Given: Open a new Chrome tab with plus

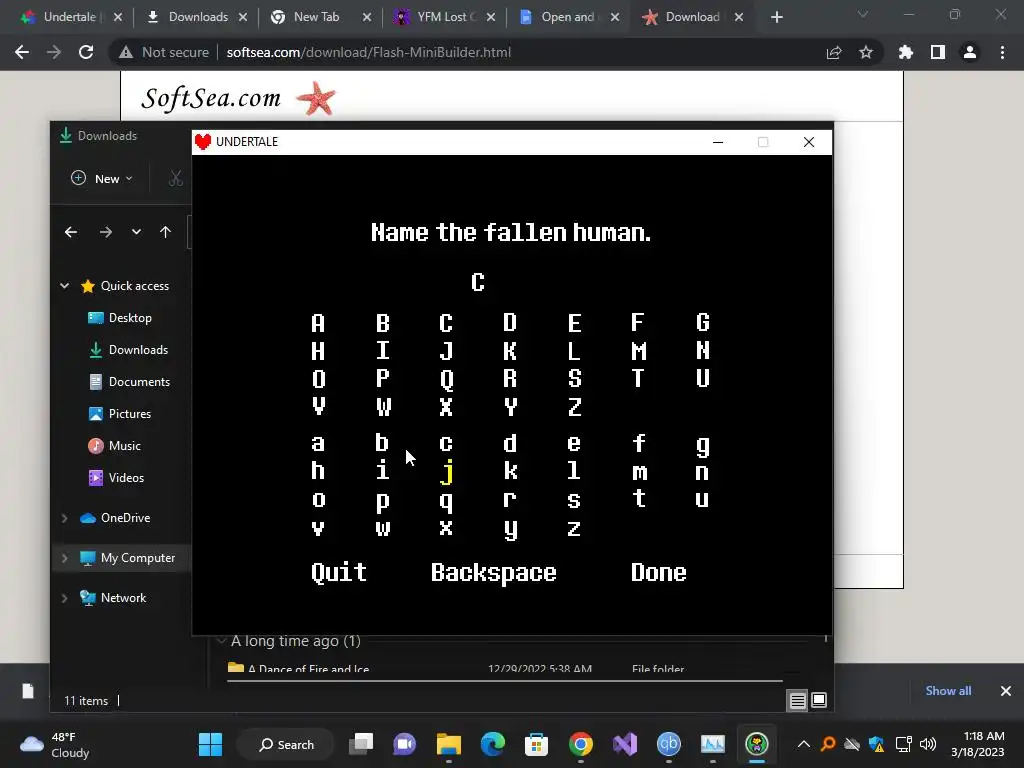Looking at the screenshot, I should click(x=776, y=17).
